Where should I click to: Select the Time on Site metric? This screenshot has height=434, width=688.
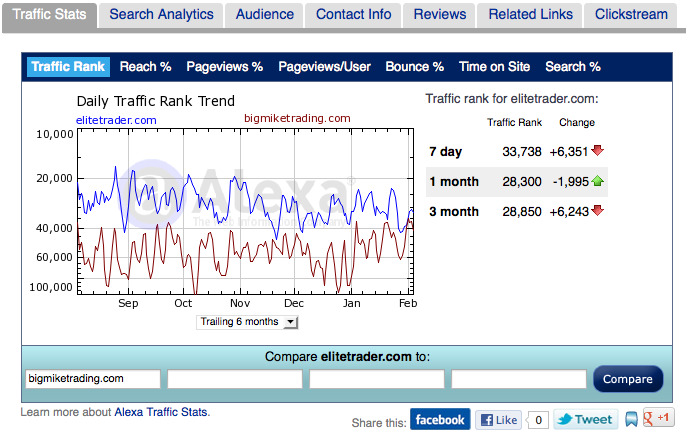[494, 67]
